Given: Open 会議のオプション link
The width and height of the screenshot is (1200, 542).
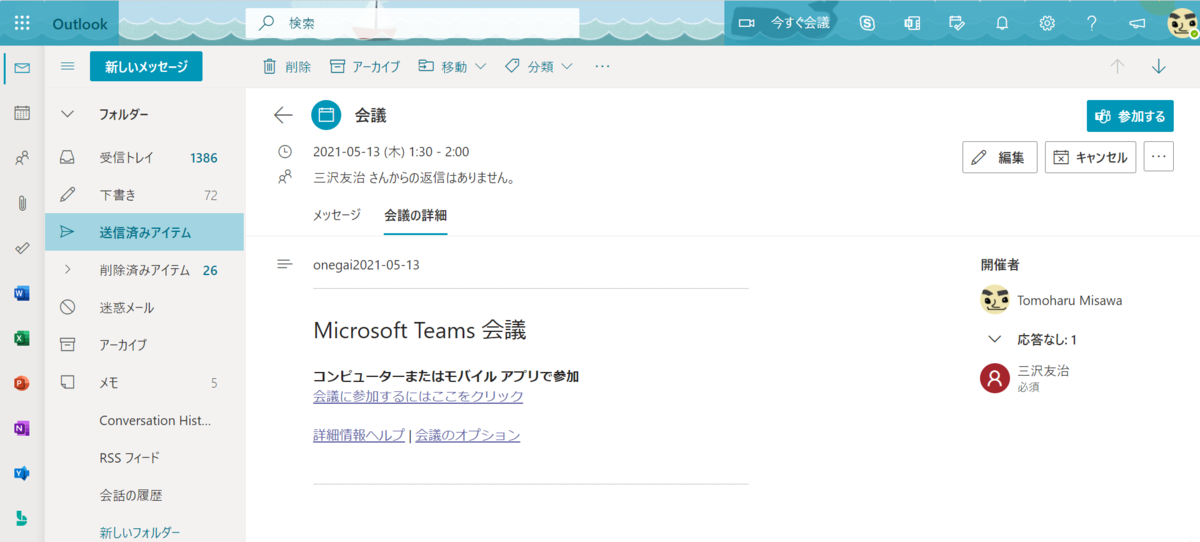Looking at the screenshot, I should tap(468, 435).
